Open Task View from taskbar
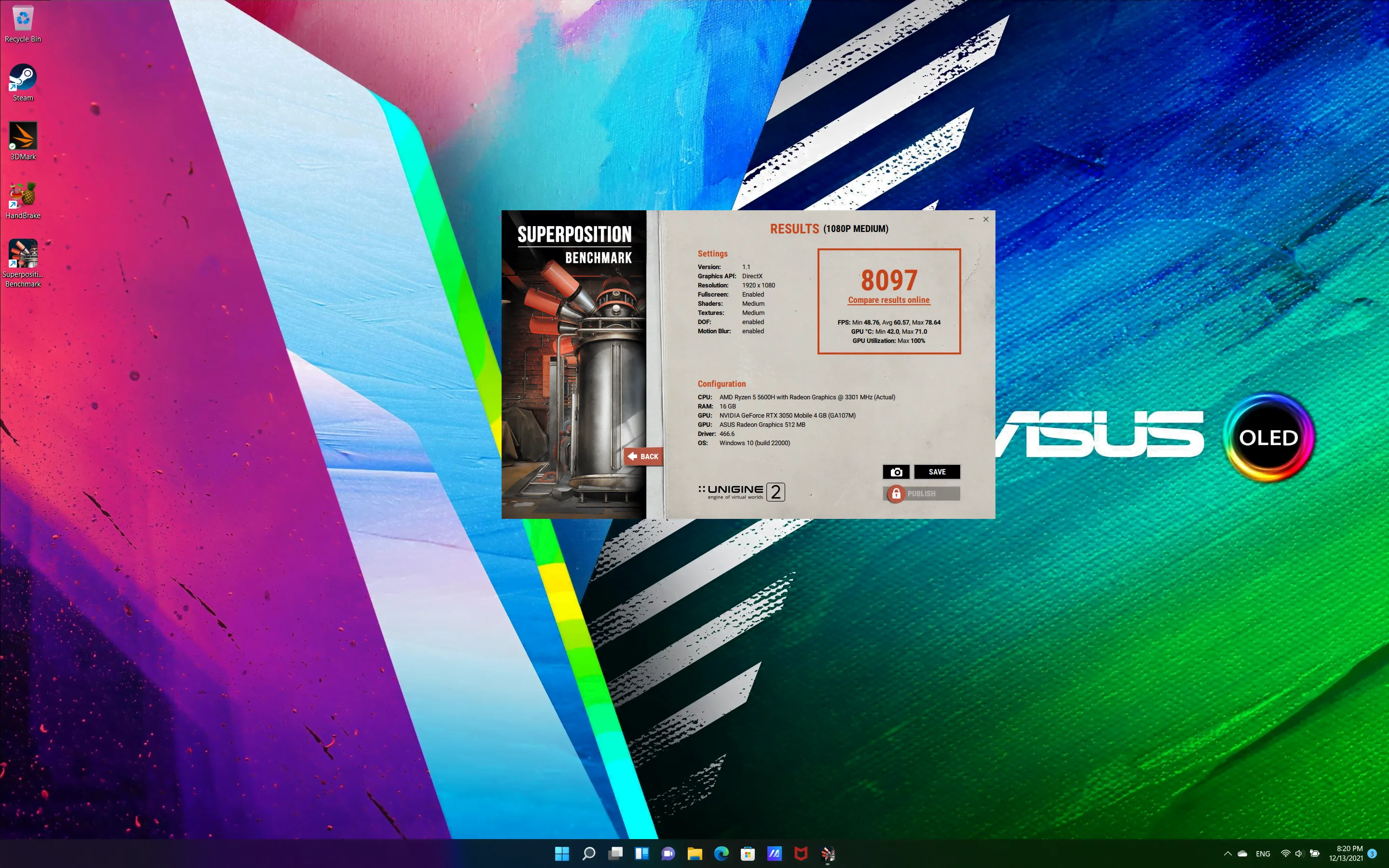The width and height of the screenshot is (1389, 868). coord(615,854)
